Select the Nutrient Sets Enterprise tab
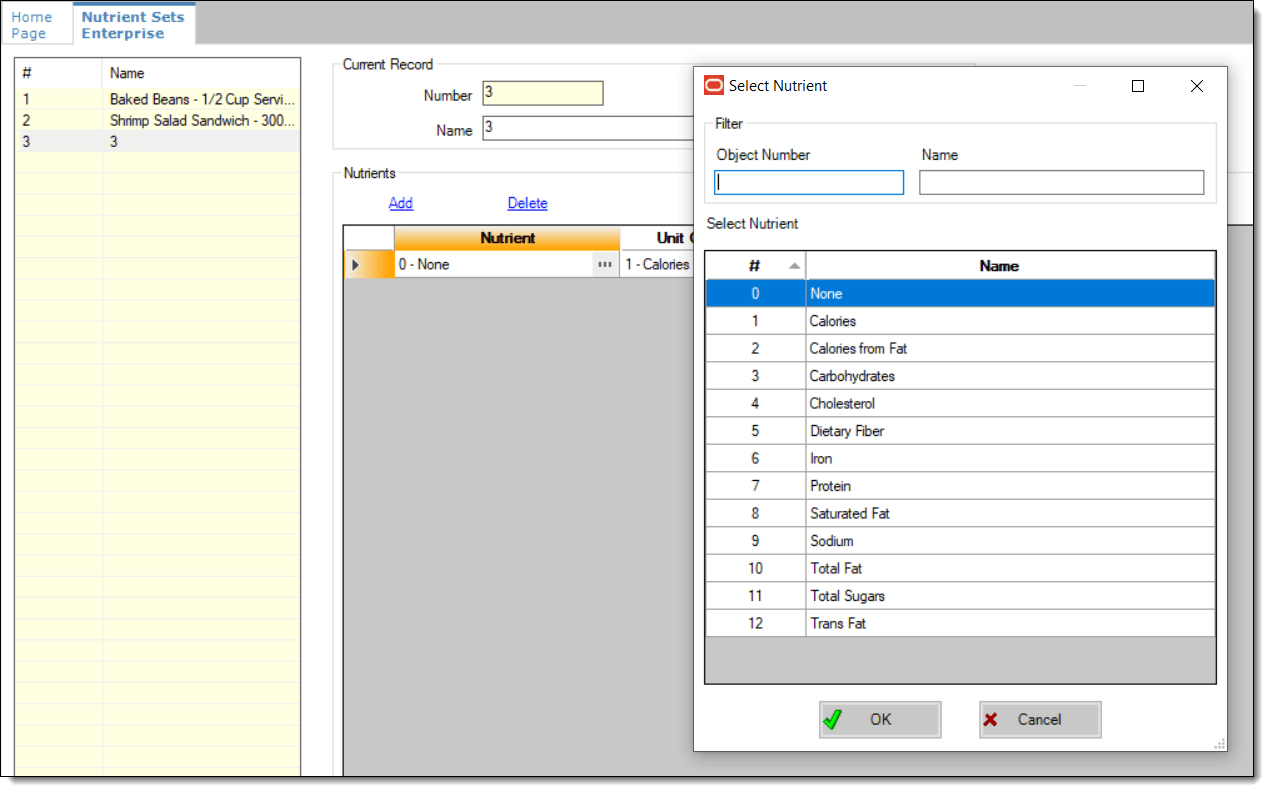 point(133,23)
